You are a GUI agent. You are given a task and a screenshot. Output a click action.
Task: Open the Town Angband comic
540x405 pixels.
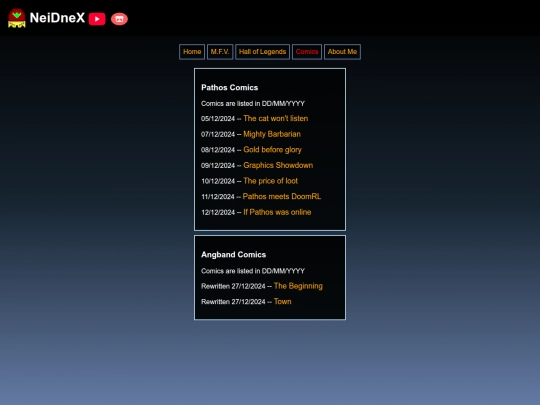click(282, 302)
